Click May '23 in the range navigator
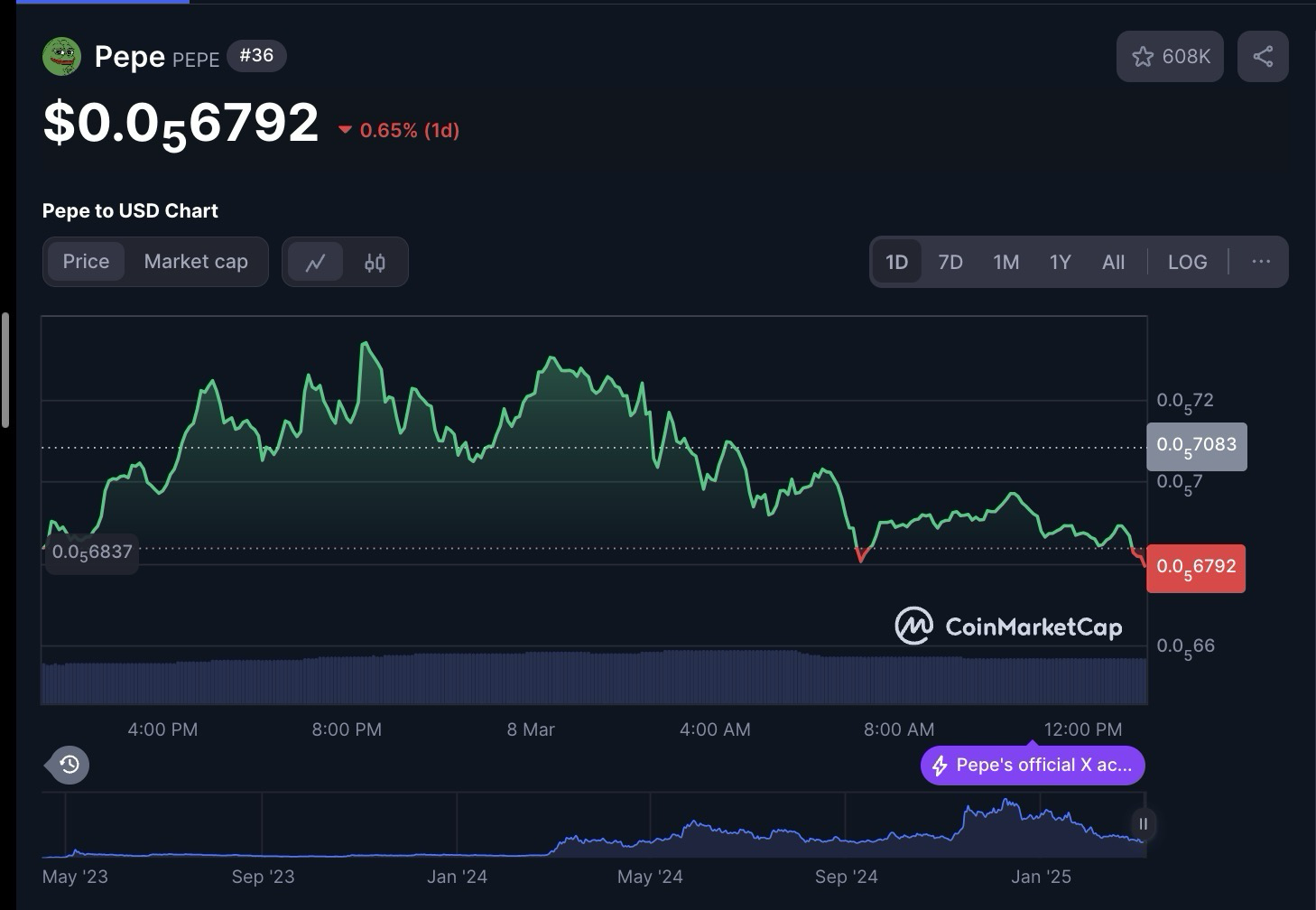Screen dimensions: 1316x910 (x=75, y=877)
